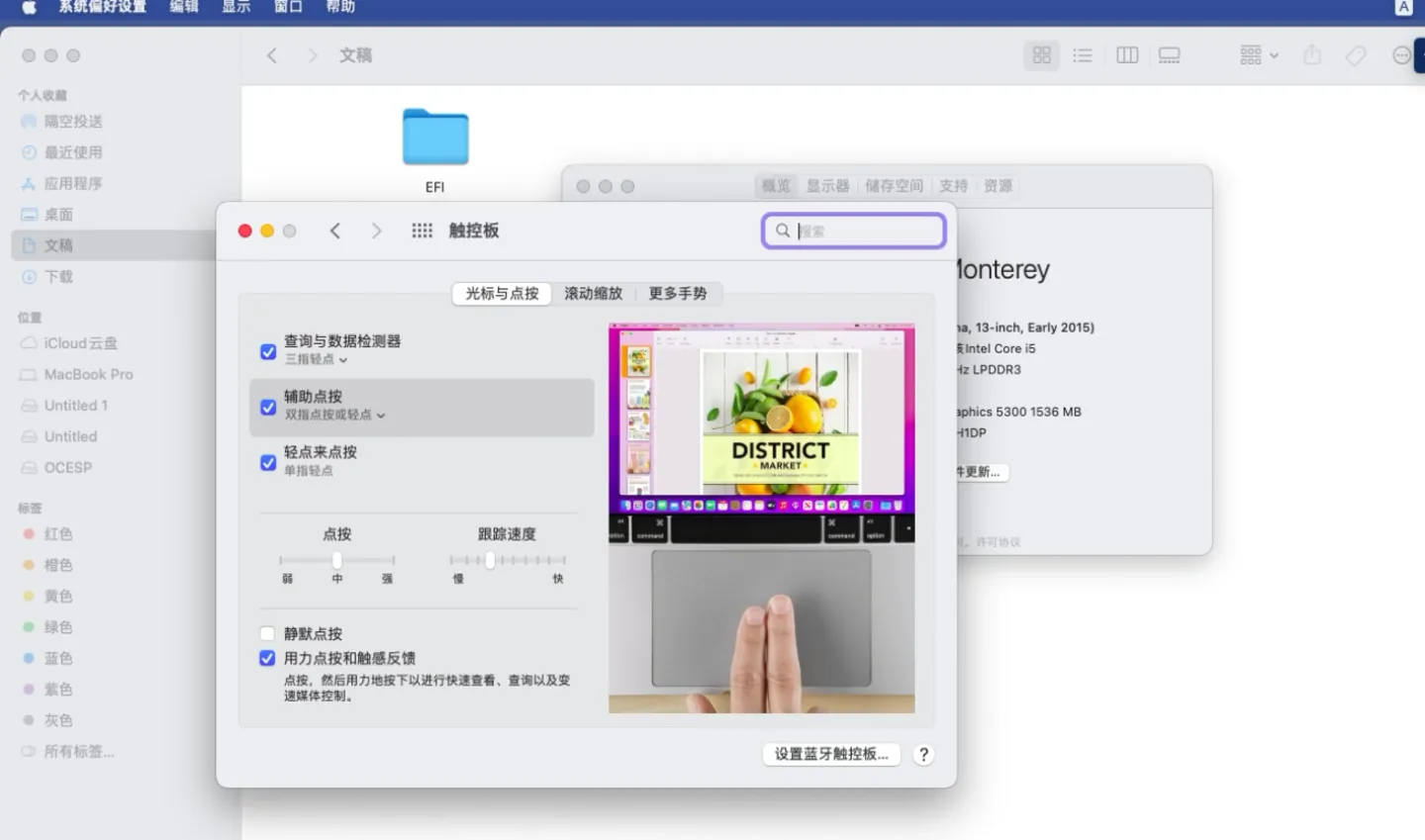Enable 静默点按 checkbox
The image size is (1425, 840).
[x=267, y=633]
